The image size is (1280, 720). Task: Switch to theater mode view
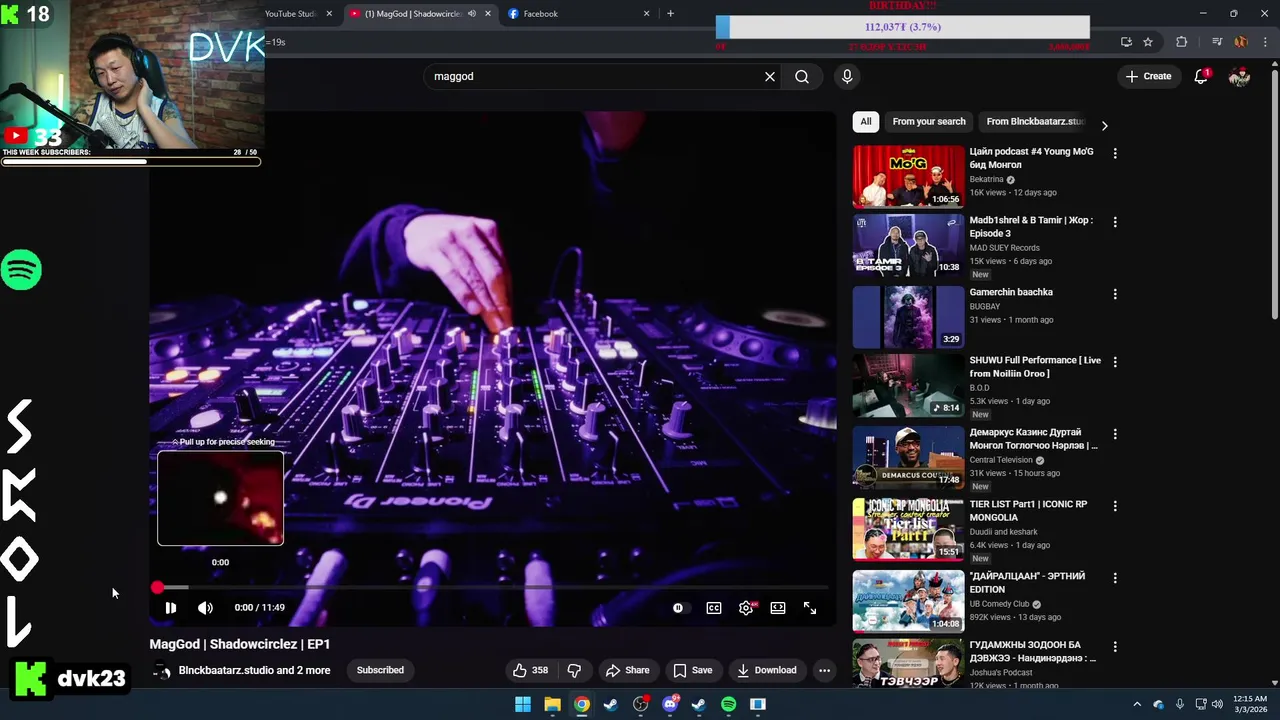[778, 607]
